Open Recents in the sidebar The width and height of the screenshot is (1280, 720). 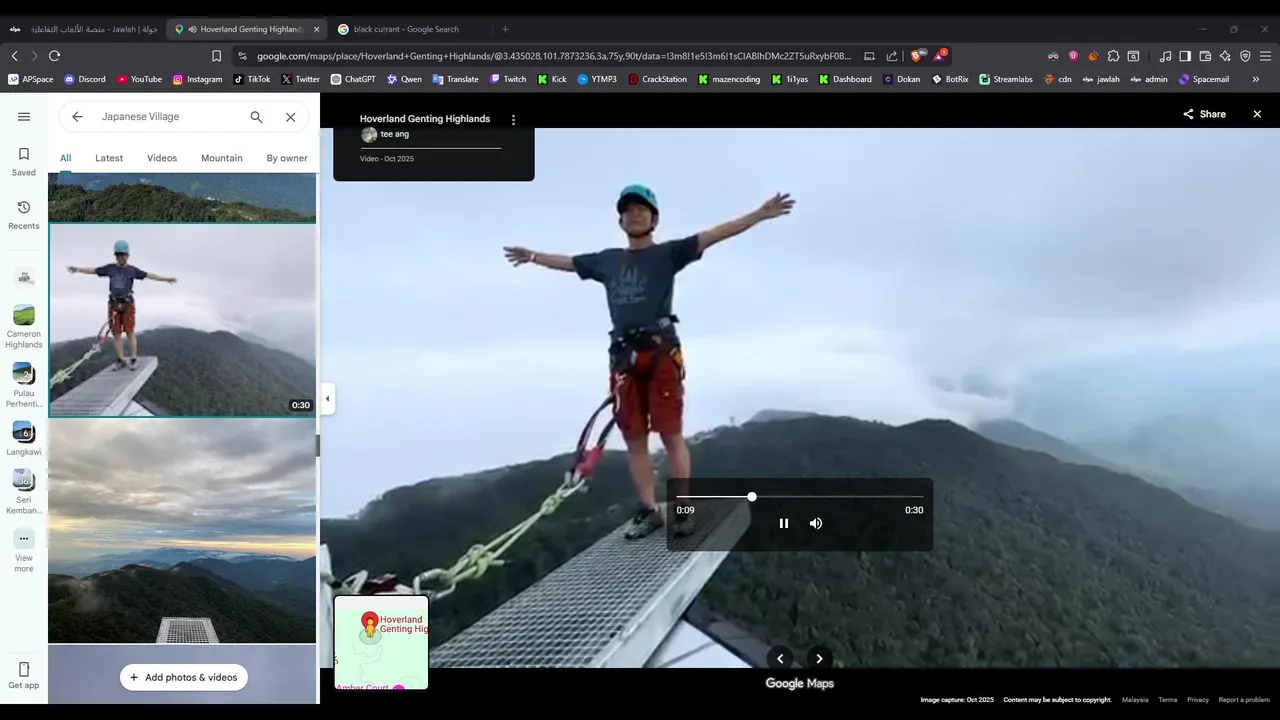click(24, 214)
